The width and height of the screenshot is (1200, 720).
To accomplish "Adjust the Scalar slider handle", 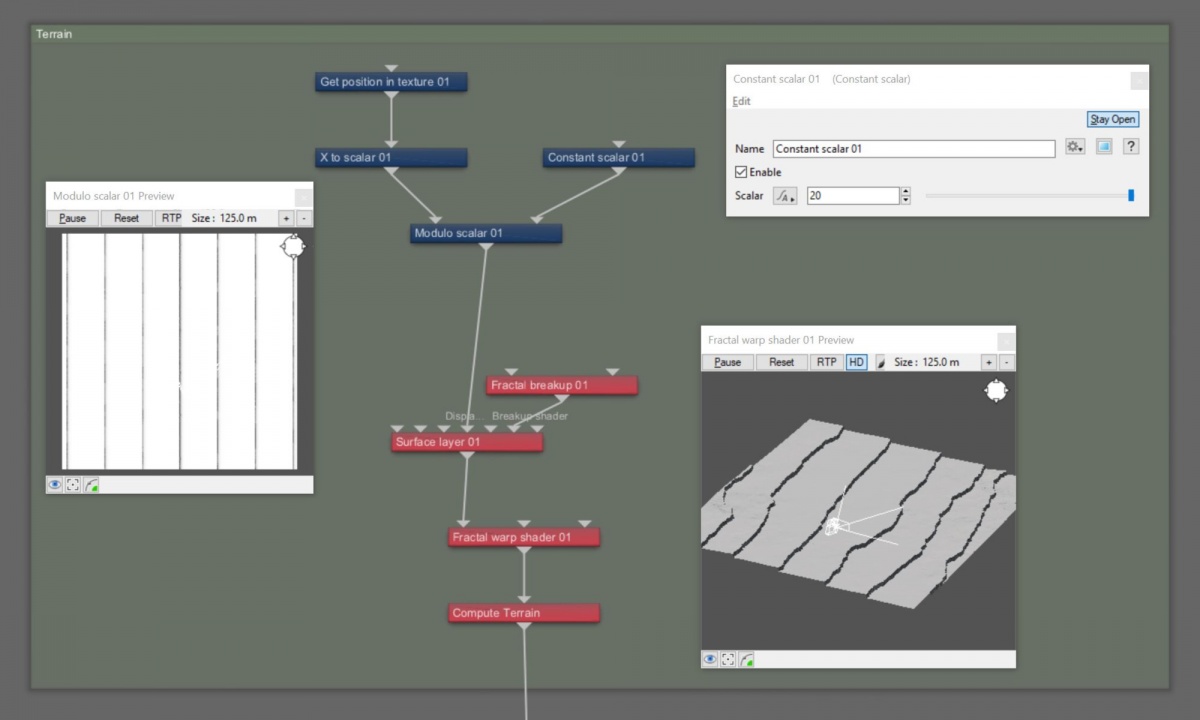I will click(x=1131, y=196).
